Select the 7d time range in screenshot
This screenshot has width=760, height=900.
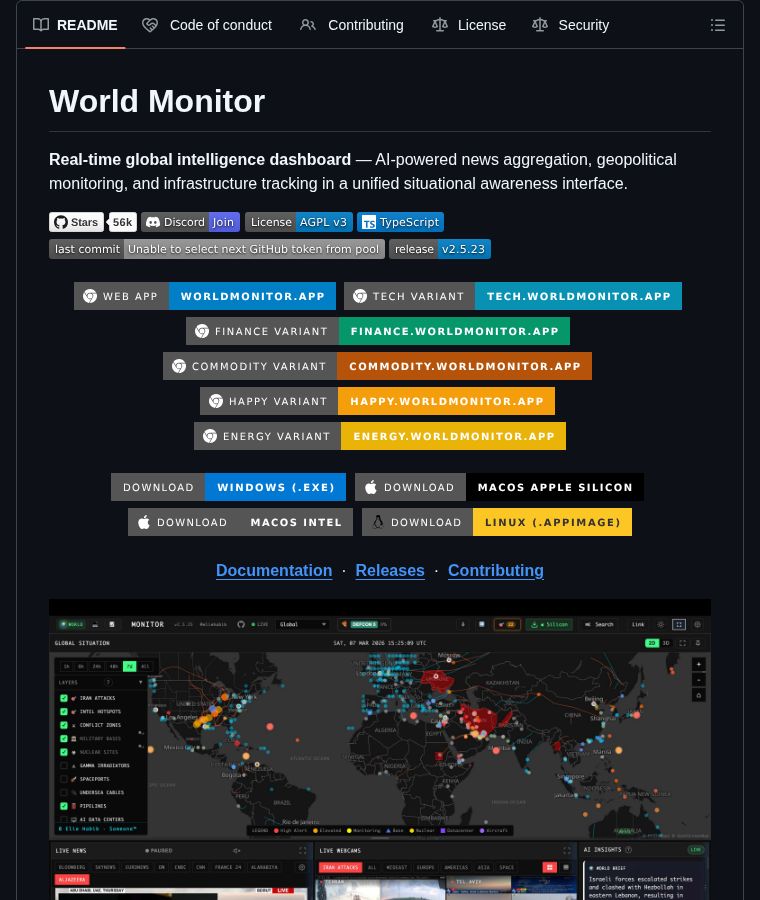130,666
